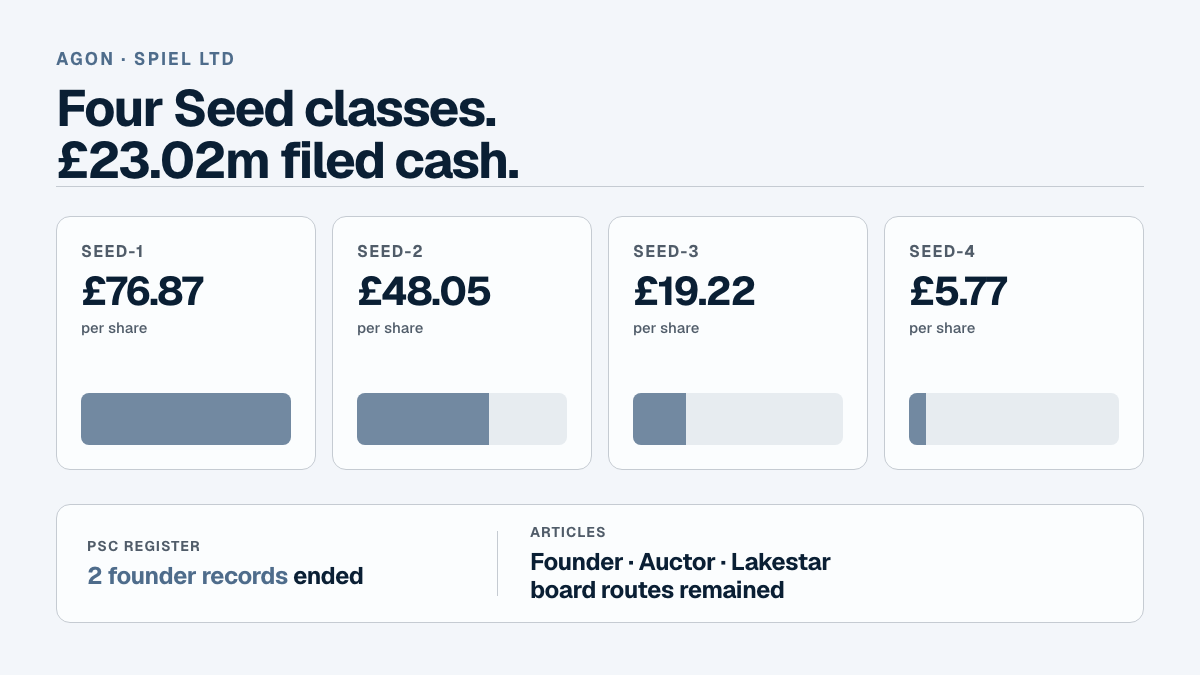
Task: Click 'Founder · Auctor · Lakestar' text
Action: click(680, 562)
